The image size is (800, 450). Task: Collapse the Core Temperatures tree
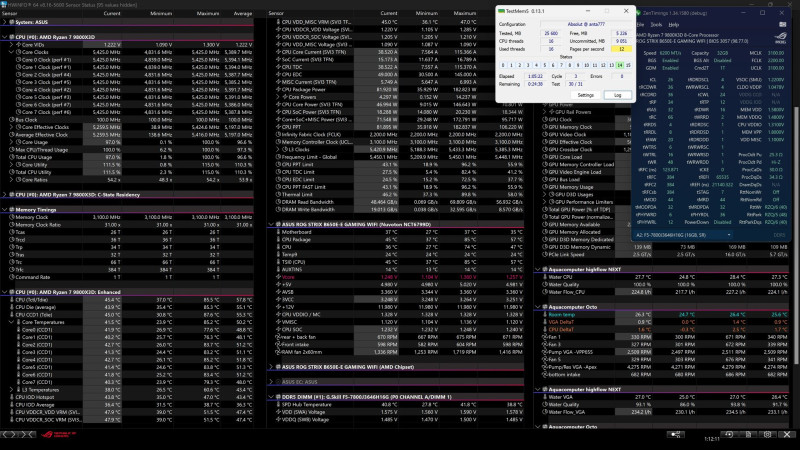[11, 322]
